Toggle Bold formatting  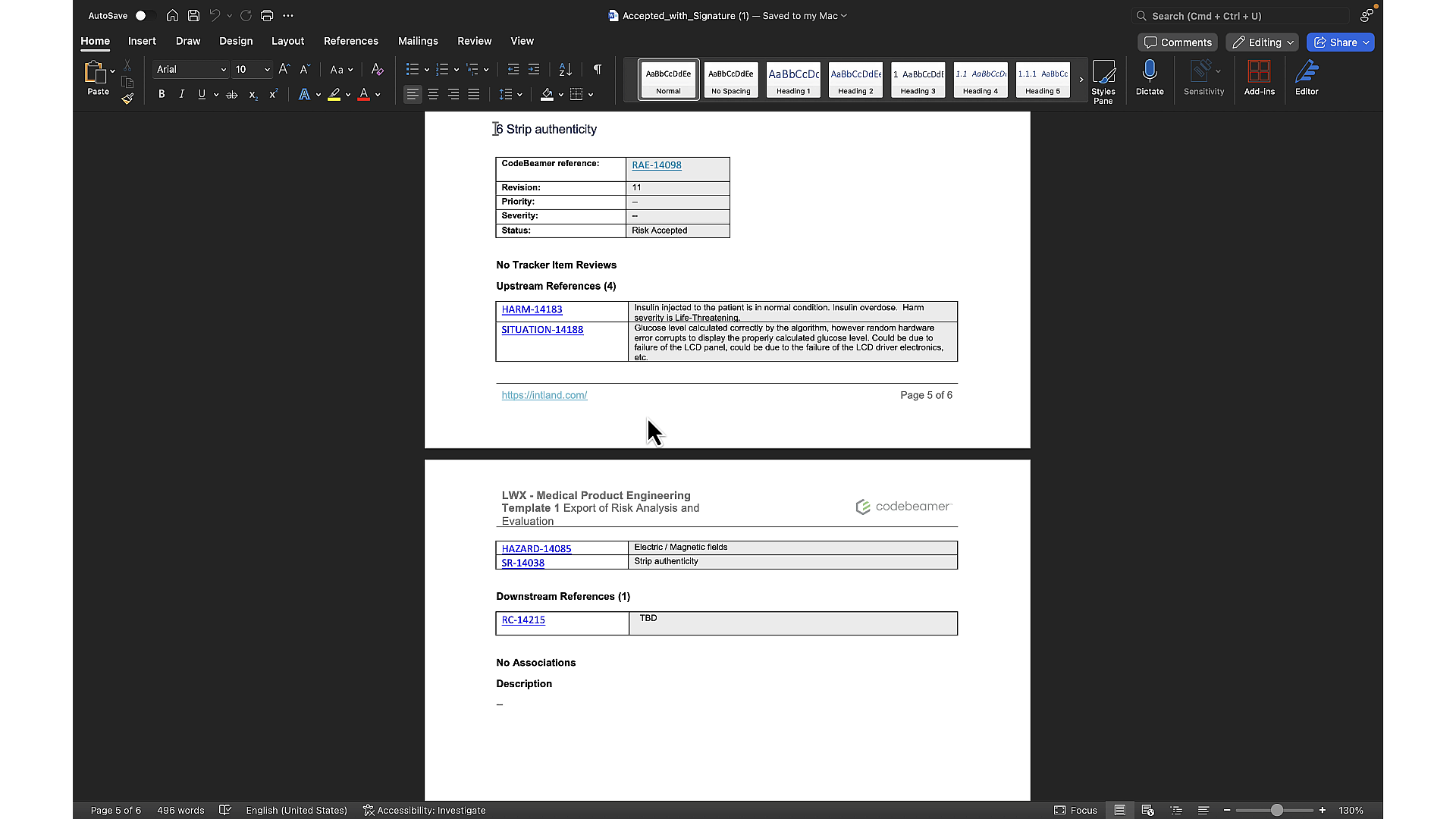162,95
